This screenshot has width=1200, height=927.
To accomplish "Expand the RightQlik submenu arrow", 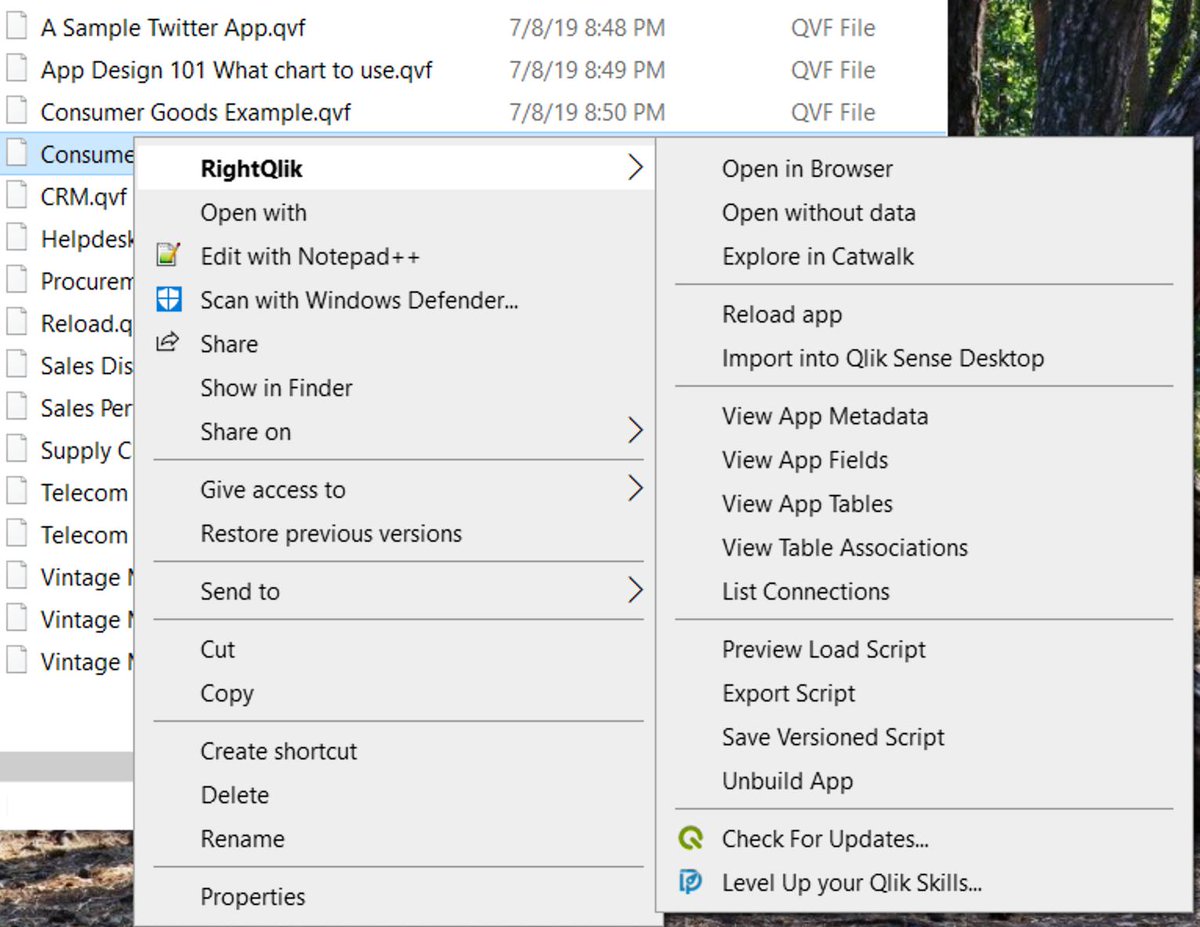I will click(634, 167).
